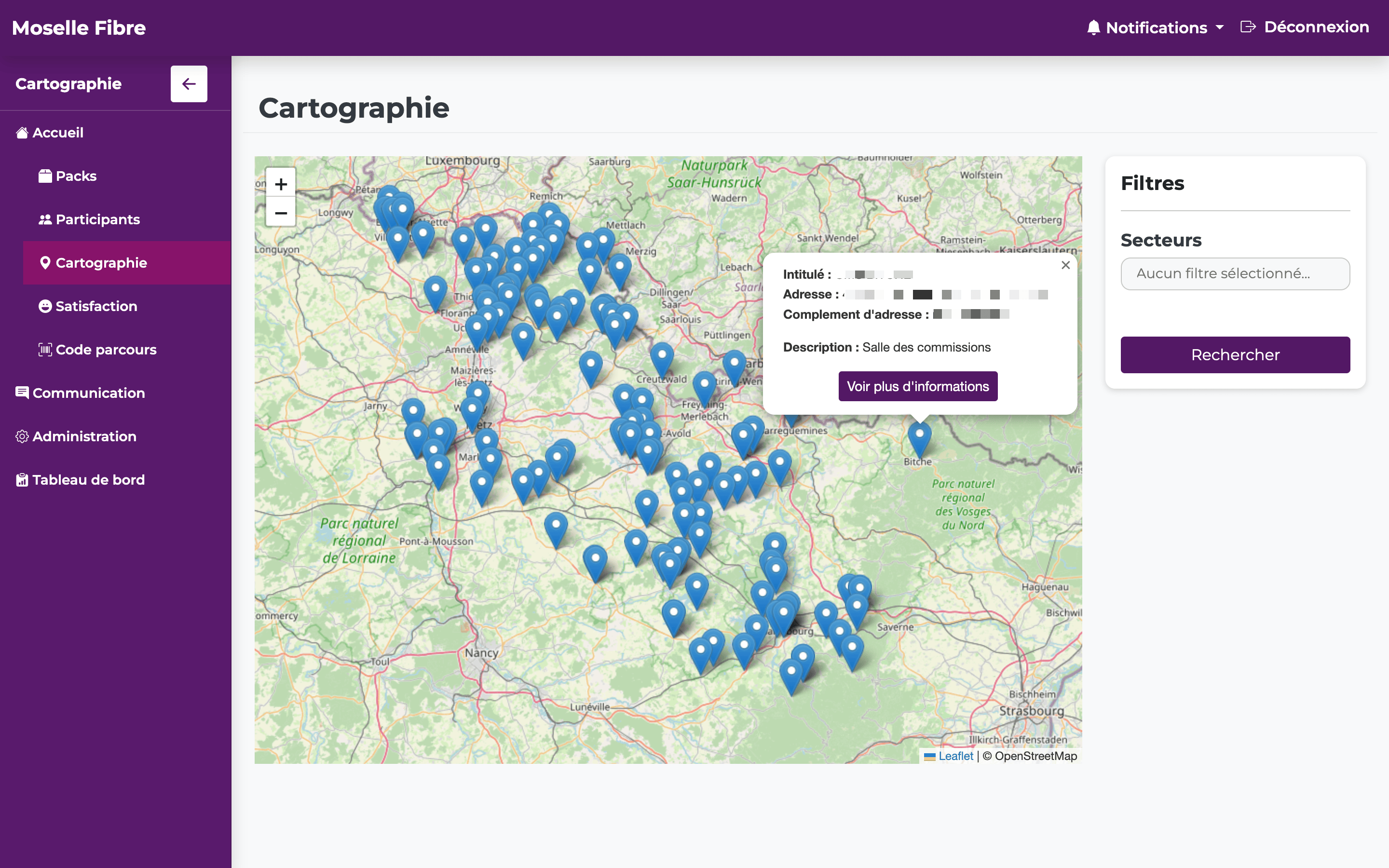This screenshot has height=868, width=1389.
Task: Click the bell icon in the header
Action: (x=1093, y=27)
